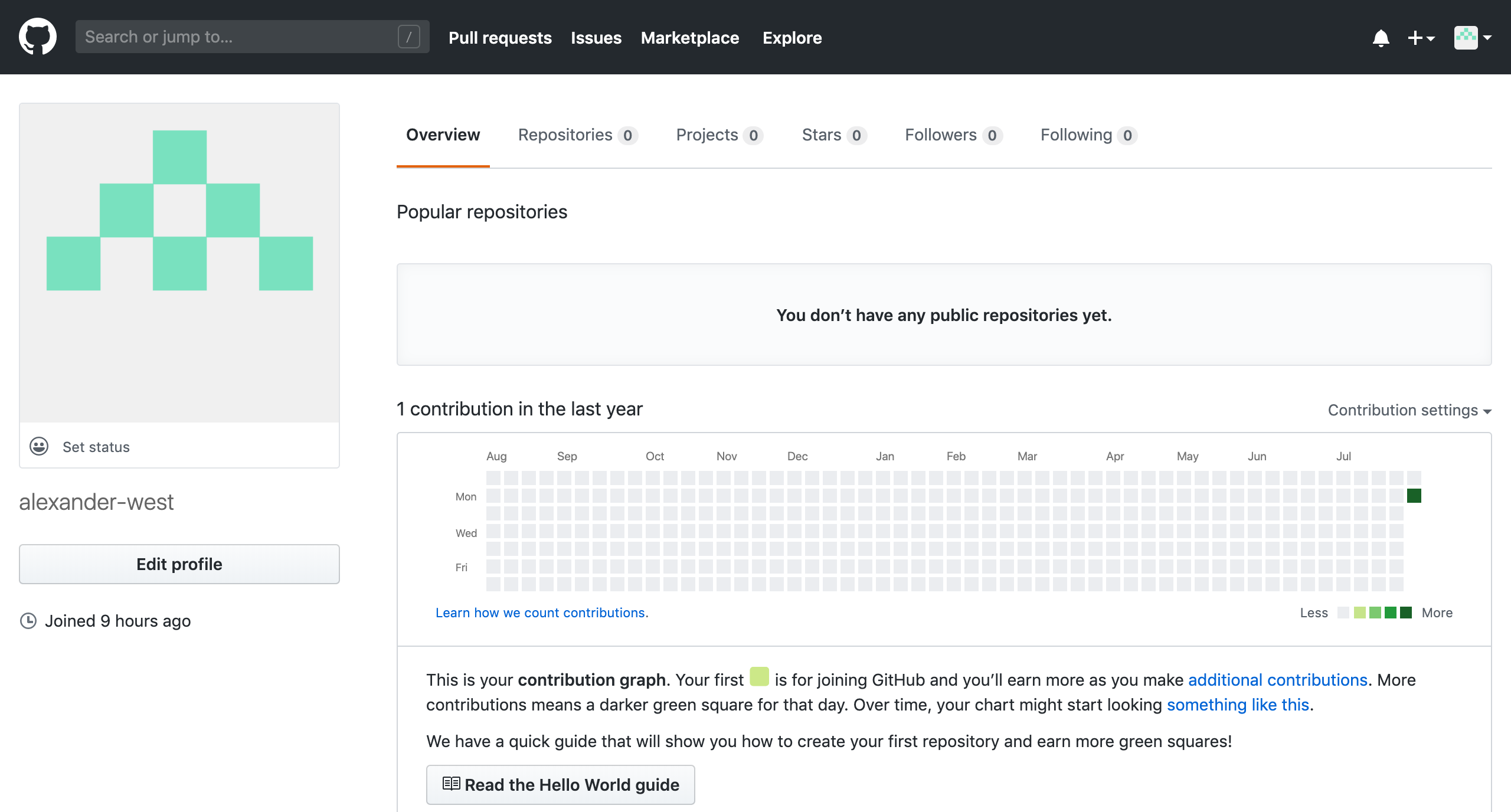Viewport: 1511px width, 812px height.
Task: Click the darkest green legend square
Action: (x=1407, y=613)
